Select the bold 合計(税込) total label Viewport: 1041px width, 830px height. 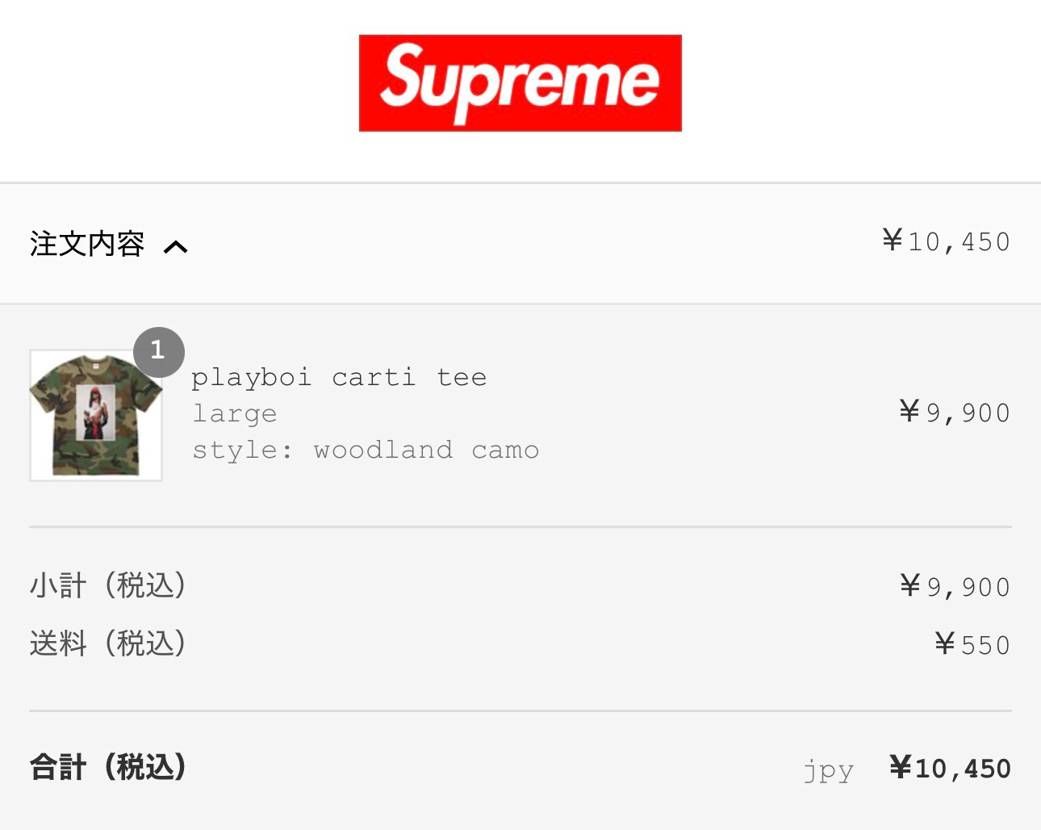[x=108, y=767]
